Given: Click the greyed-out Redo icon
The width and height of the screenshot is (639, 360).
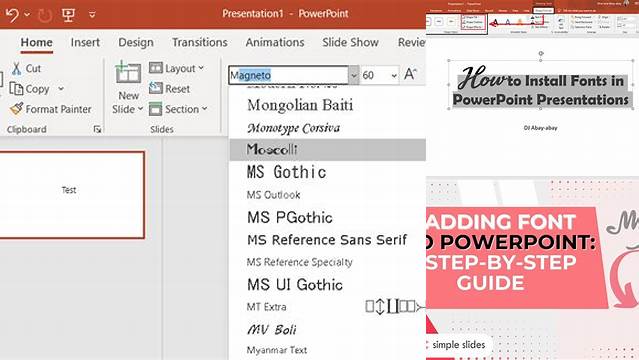Looking at the screenshot, I should pos(45,15).
